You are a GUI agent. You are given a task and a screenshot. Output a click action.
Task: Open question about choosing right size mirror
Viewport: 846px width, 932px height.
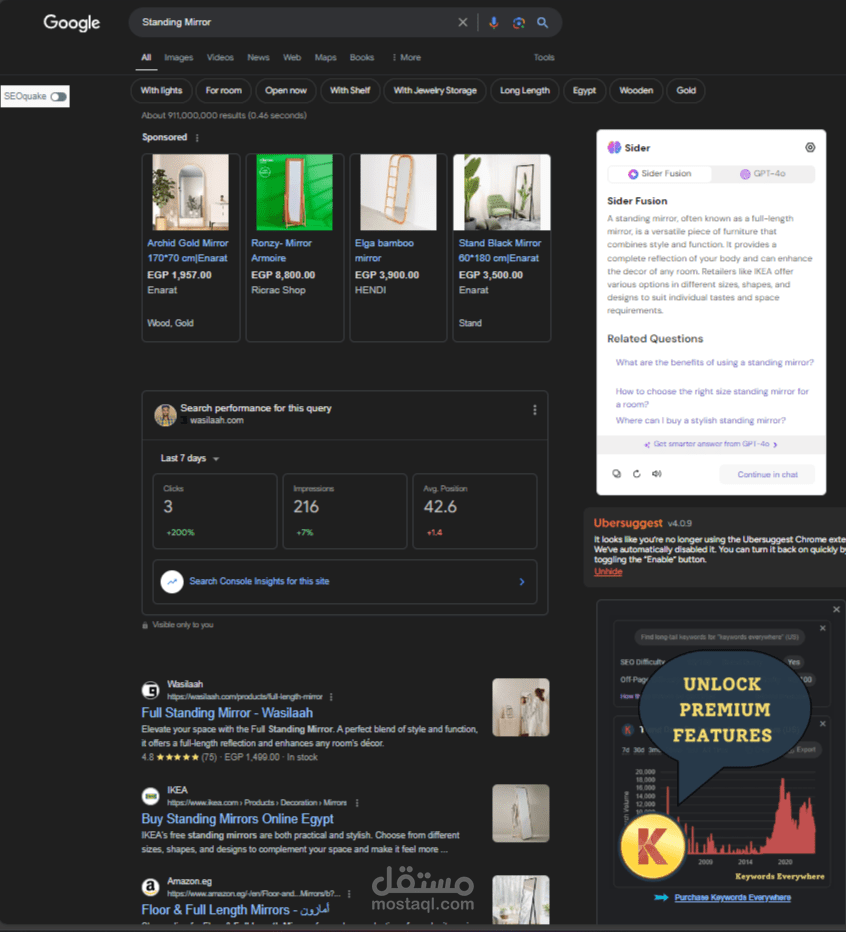(x=712, y=398)
